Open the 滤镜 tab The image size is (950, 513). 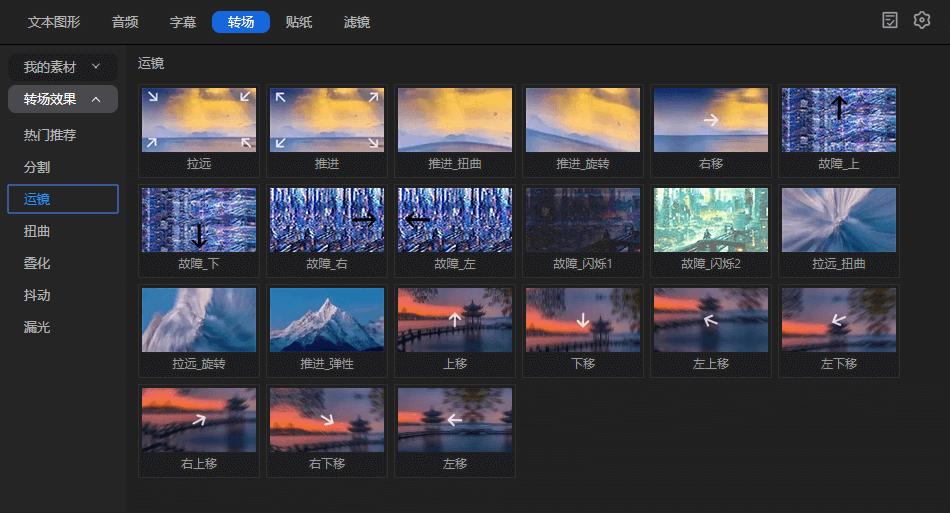click(x=357, y=22)
